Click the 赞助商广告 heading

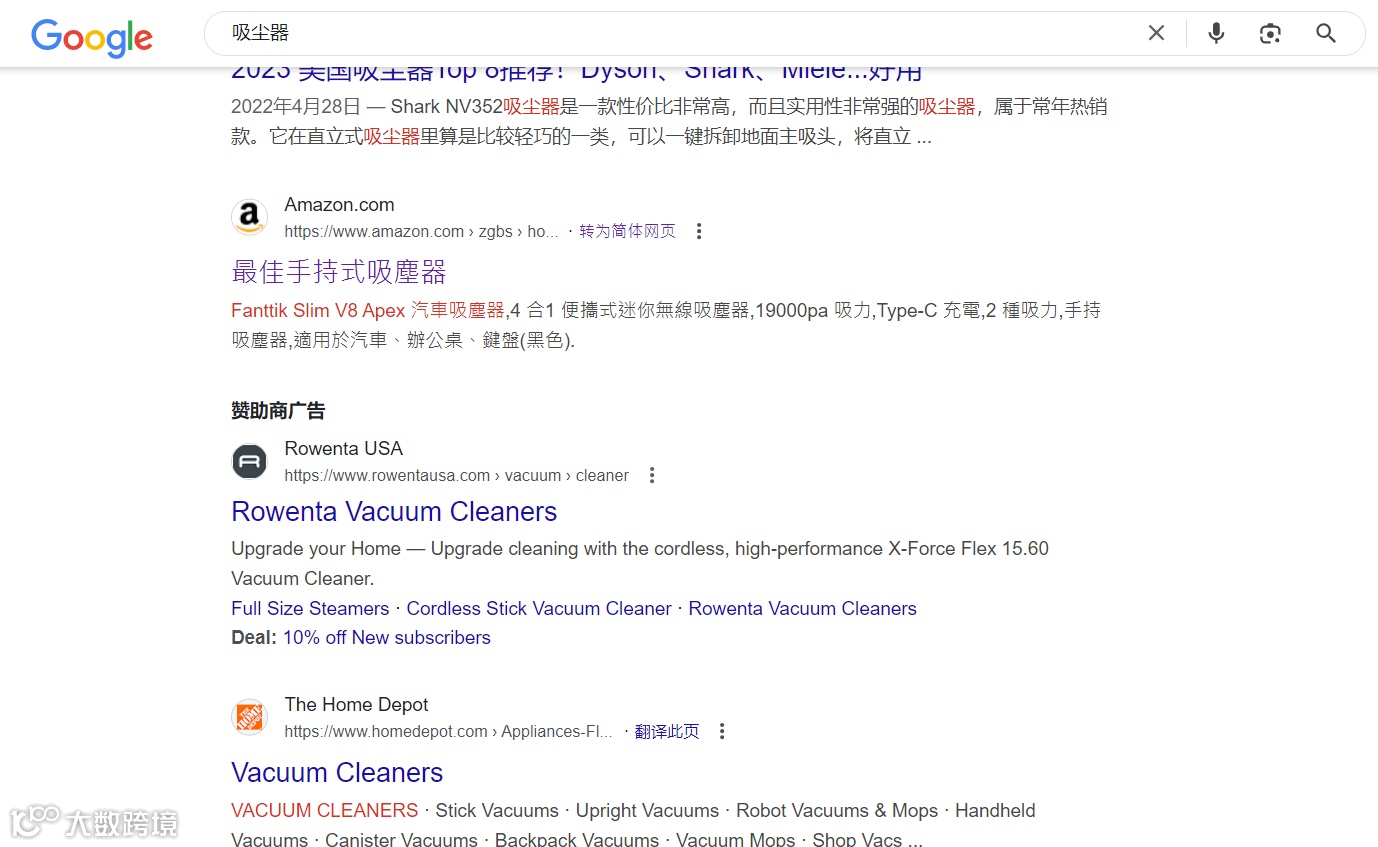click(x=278, y=410)
